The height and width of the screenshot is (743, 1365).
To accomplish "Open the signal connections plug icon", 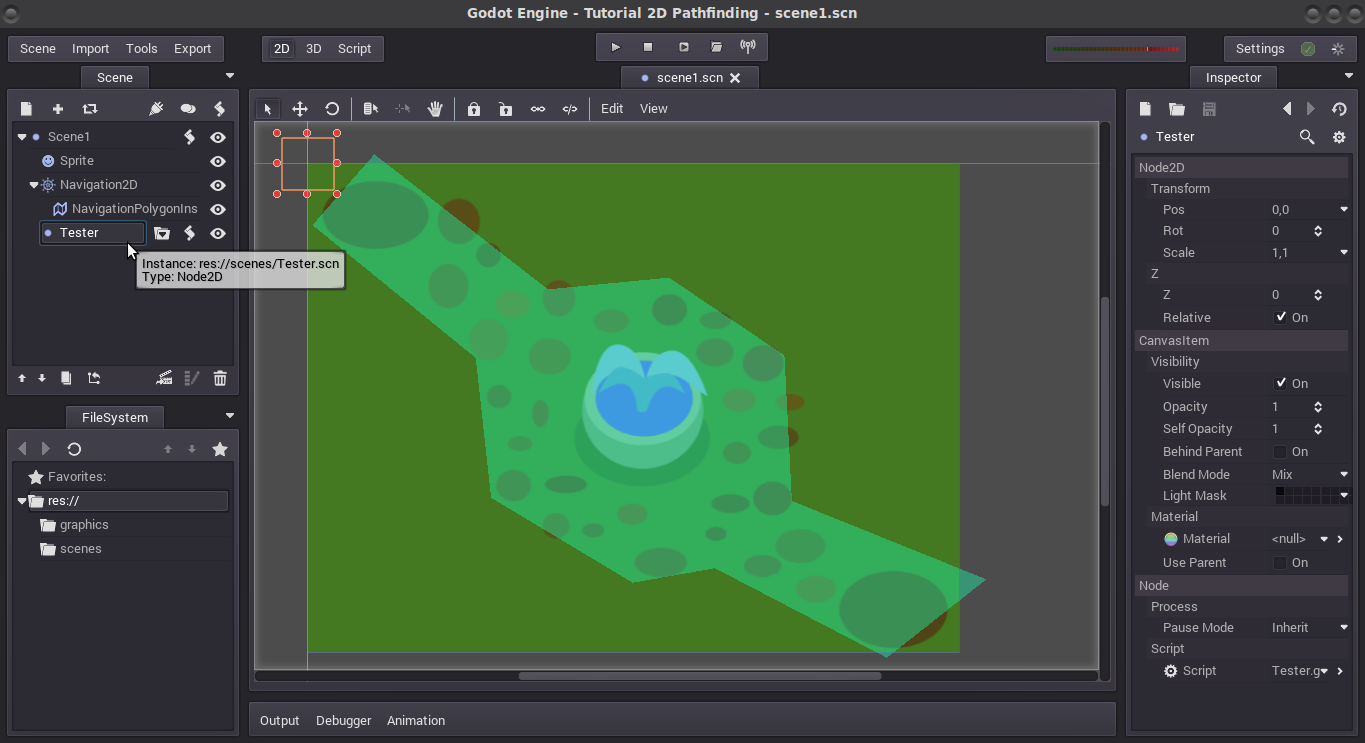I will tap(156, 109).
